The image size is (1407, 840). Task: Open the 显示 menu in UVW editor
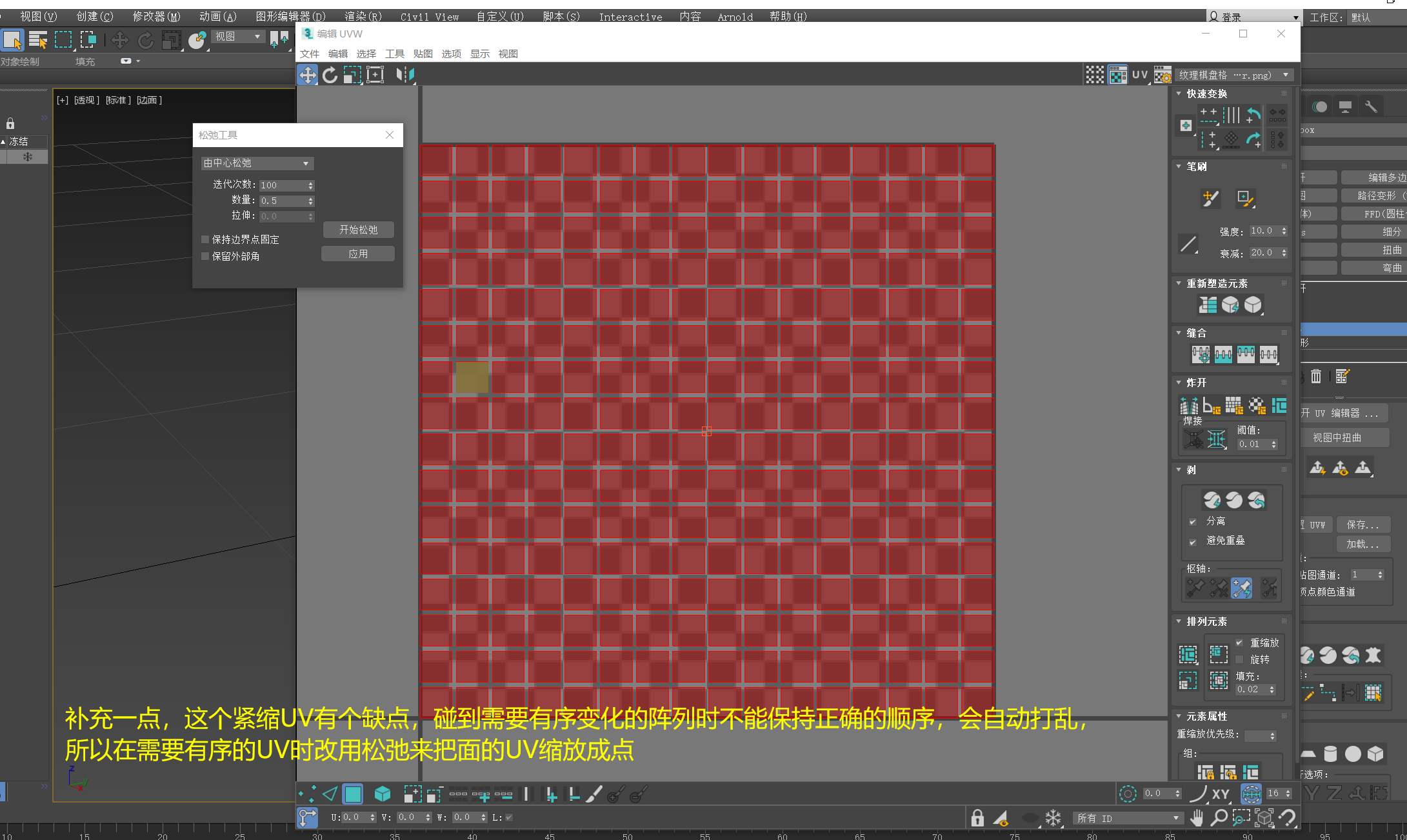480,54
